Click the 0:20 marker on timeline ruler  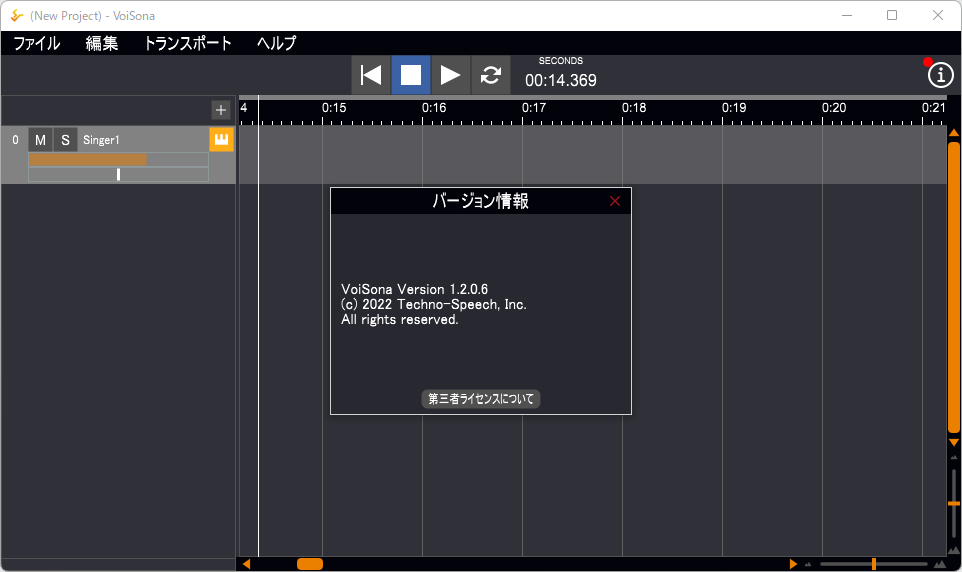pos(834,108)
